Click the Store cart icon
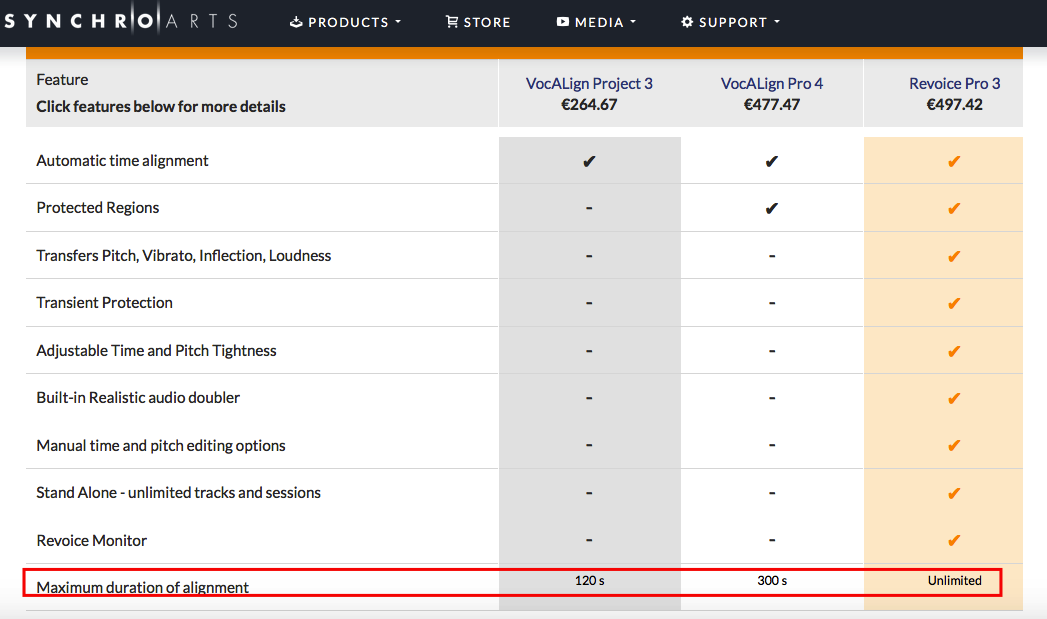This screenshot has height=619, width=1047. [452, 22]
